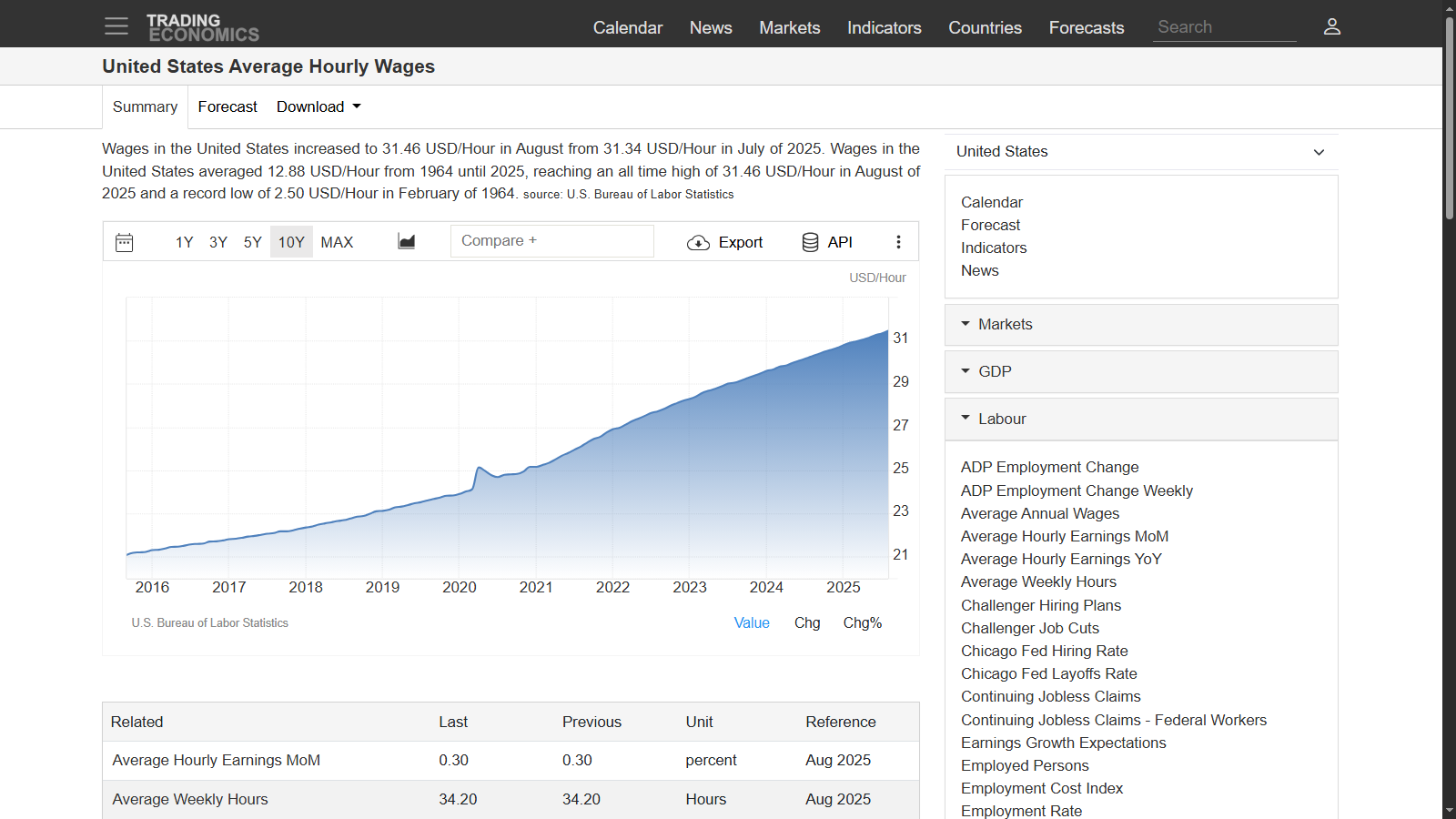Change chart type with area chart icon
The height and width of the screenshot is (819, 1456).
click(x=407, y=241)
